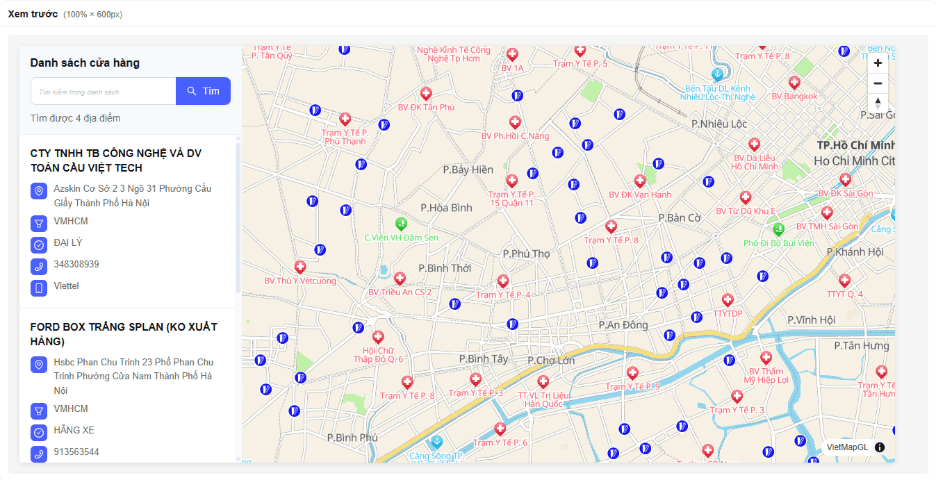Select the BV 1A hospital marker

coord(512,55)
